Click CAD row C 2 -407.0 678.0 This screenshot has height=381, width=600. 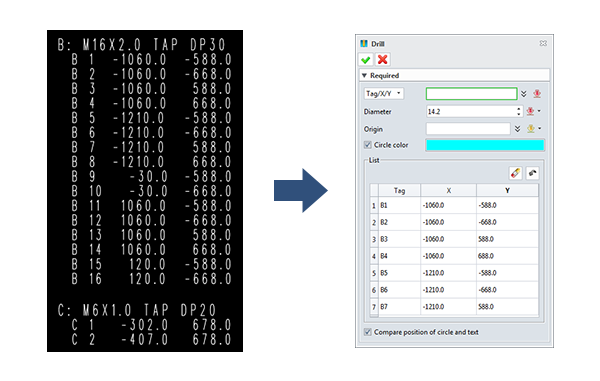152,339
